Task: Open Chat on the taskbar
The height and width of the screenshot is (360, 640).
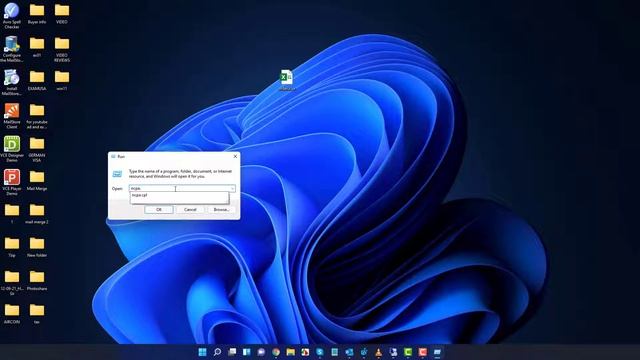Action: coord(261,352)
